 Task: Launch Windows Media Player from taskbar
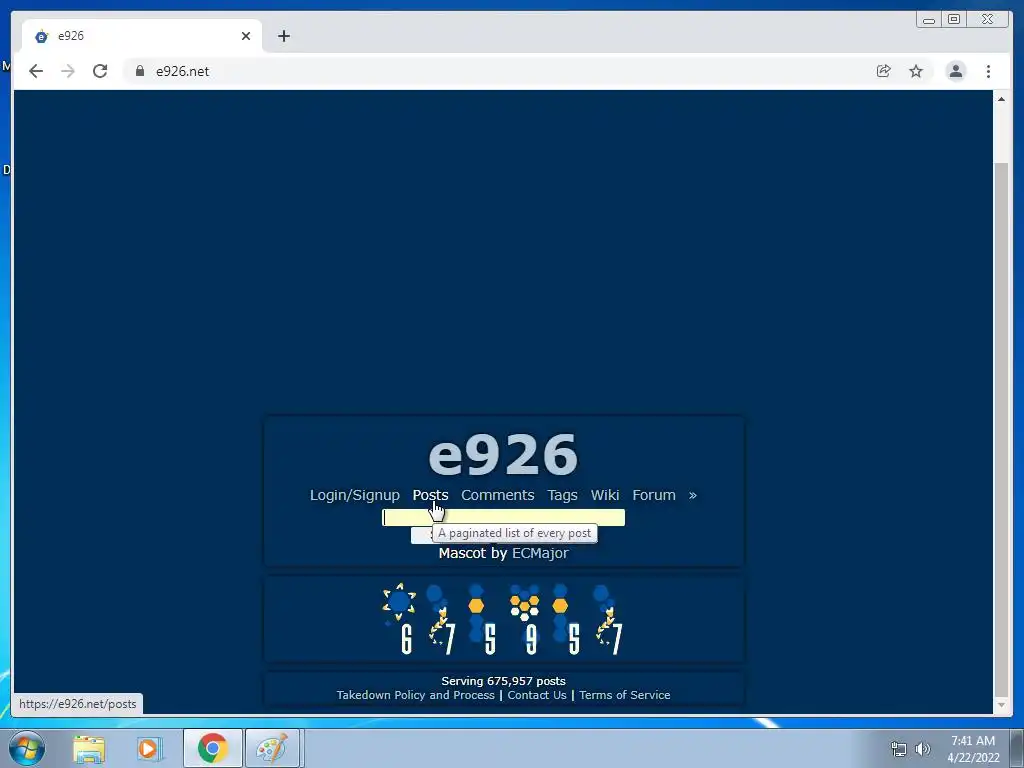[149, 748]
